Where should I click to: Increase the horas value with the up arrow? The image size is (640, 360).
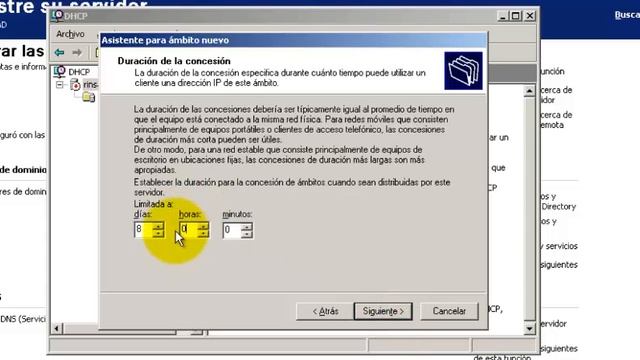[x=203, y=226]
